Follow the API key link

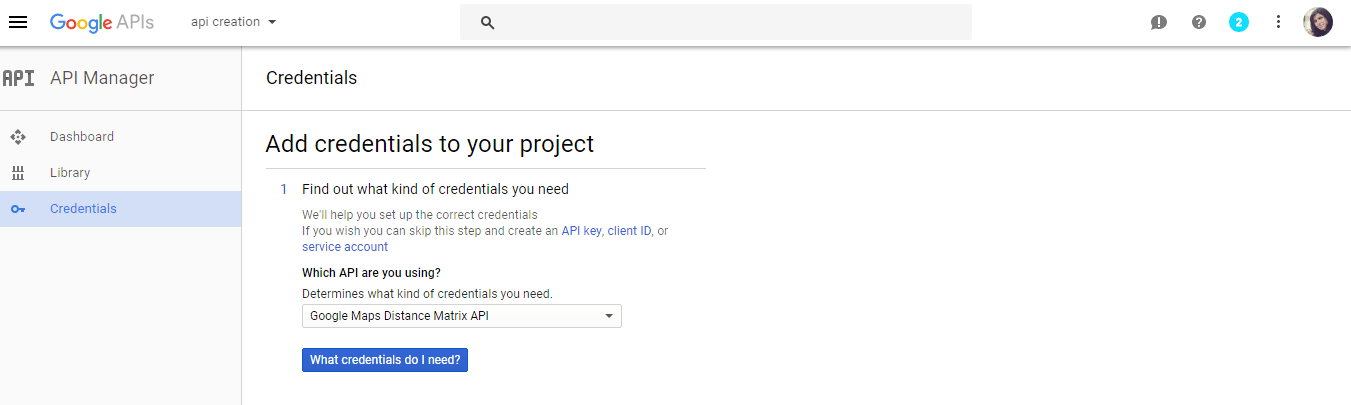(x=581, y=231)
